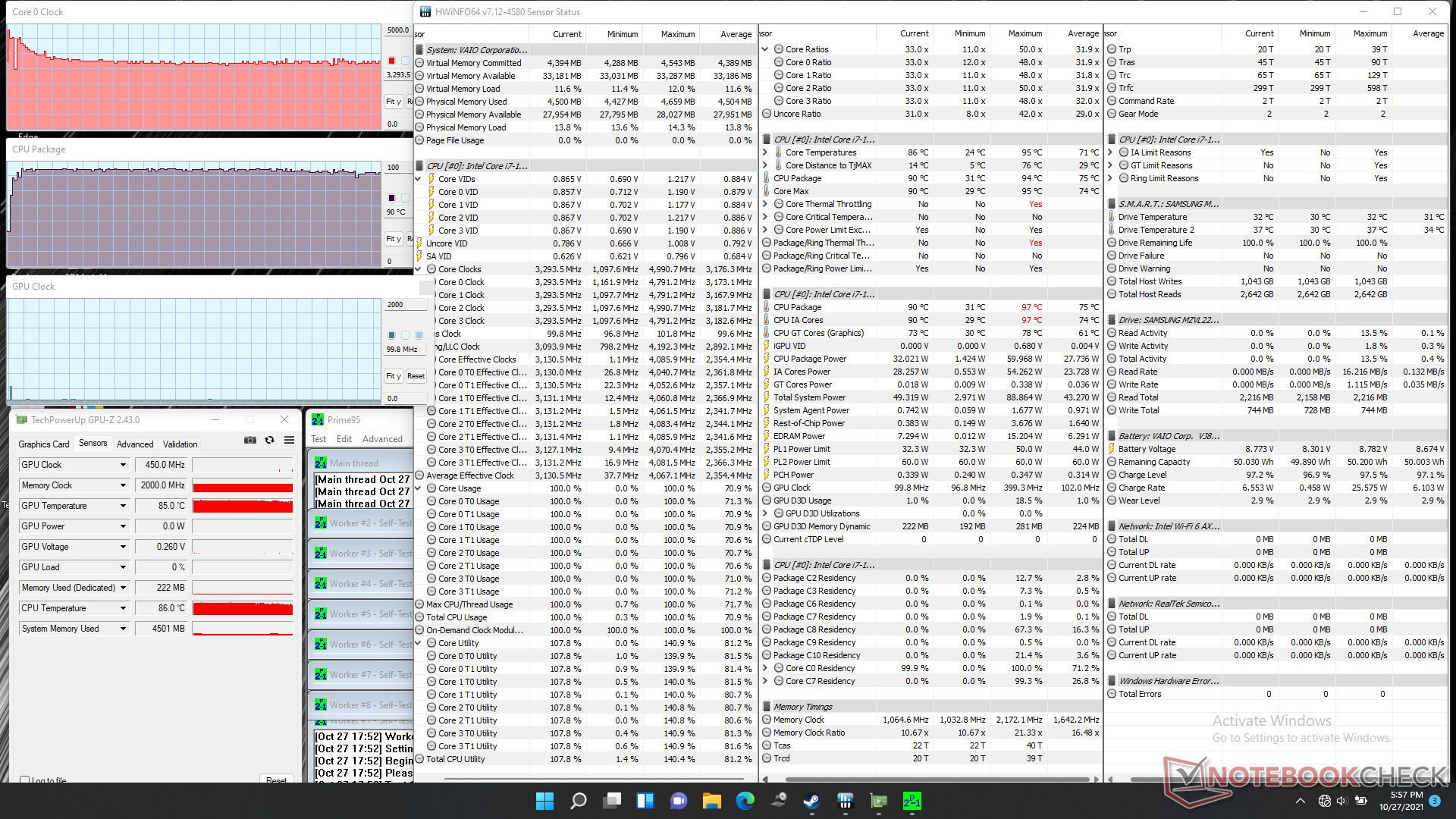Click the HWiNFO64 title bar icon

tap(424, 11)
